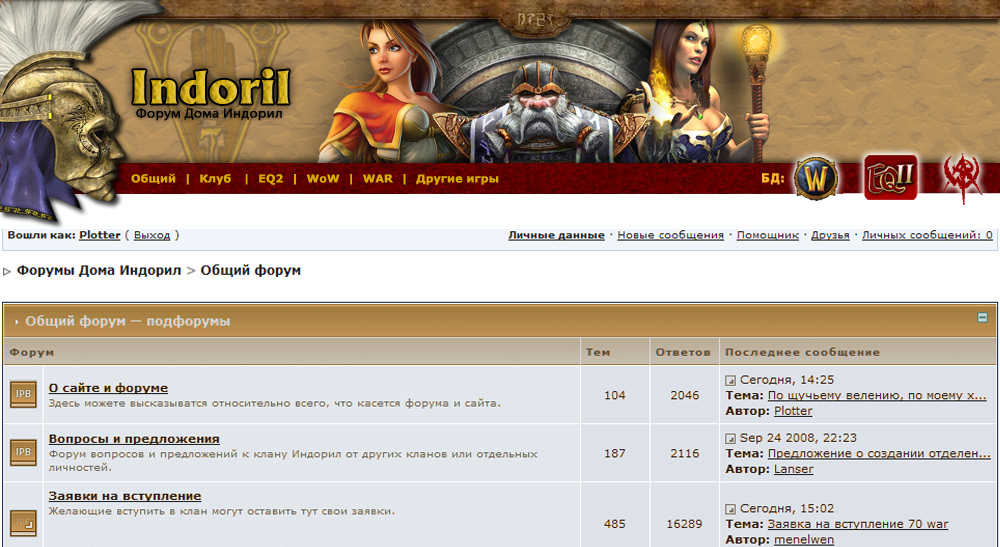The height and width of the screenshot is (547, 1000).
Task: Go to Форумы Дома Индорил breadcrumb
Action: pyautogui.click(x=99, y=270)
